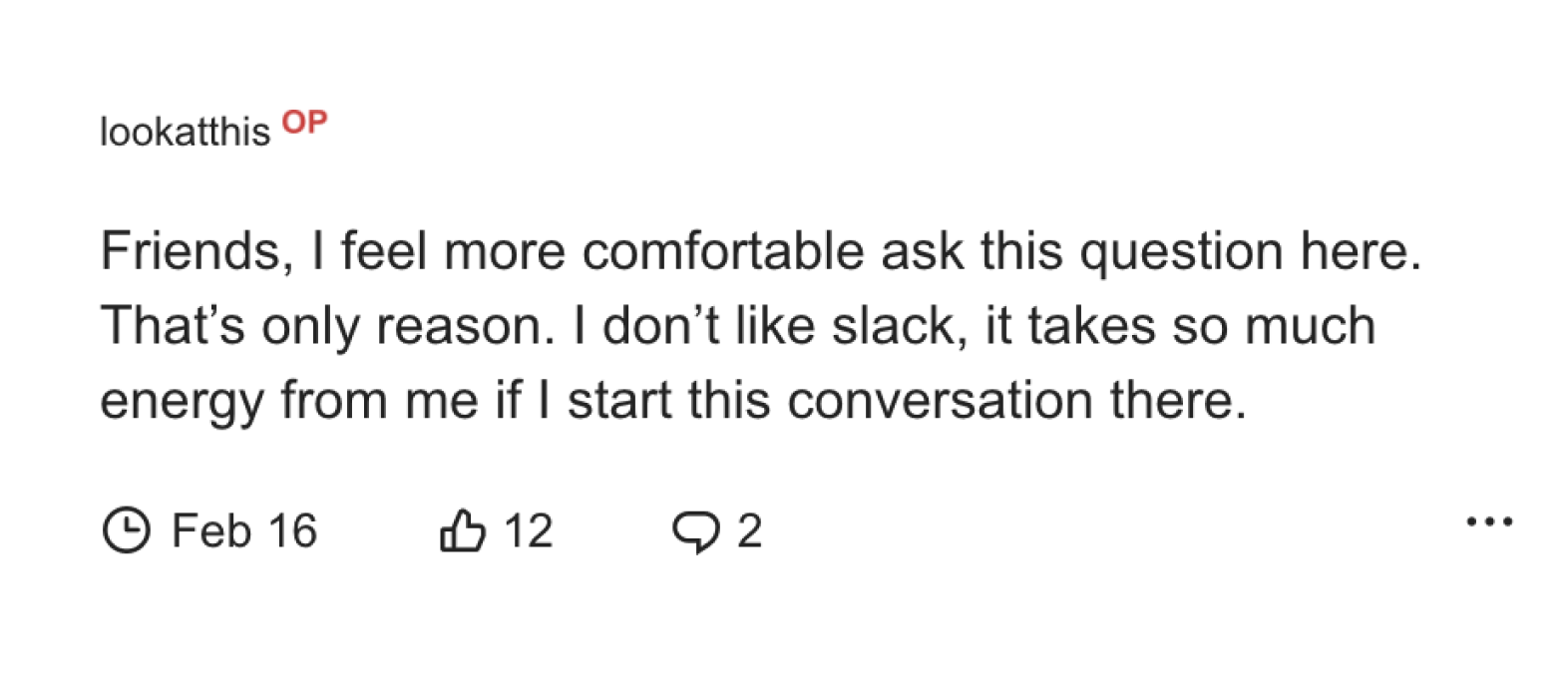Click the phrase "That's only reason"
The image size is (1568, 676).
[x=326, y=326]
